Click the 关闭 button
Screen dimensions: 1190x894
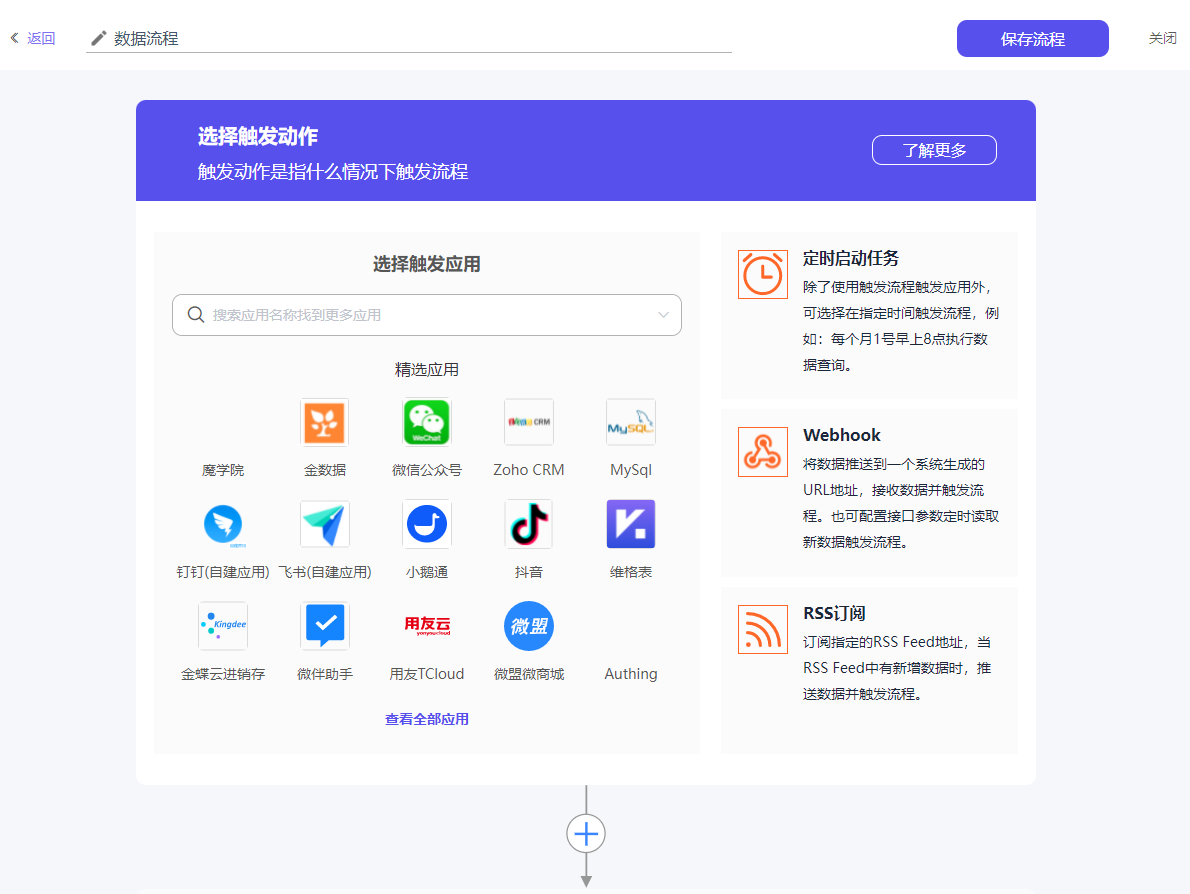1162,38
